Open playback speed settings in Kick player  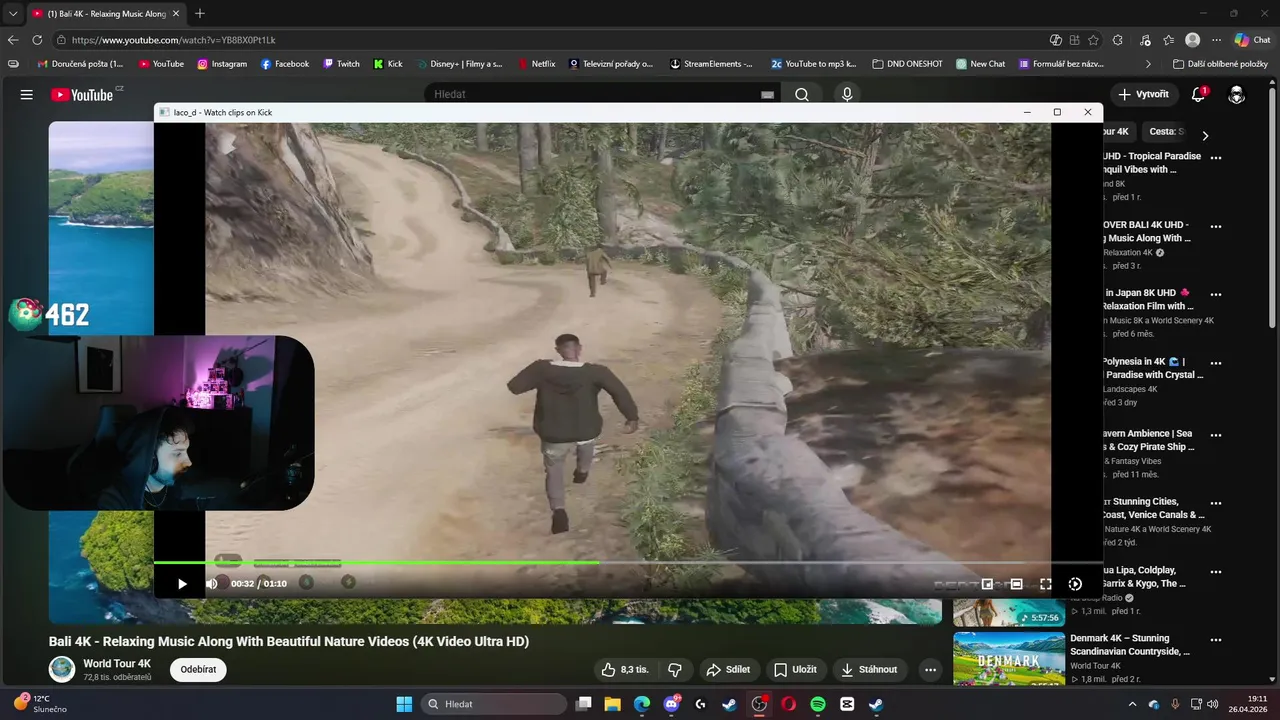(1075, 584)
